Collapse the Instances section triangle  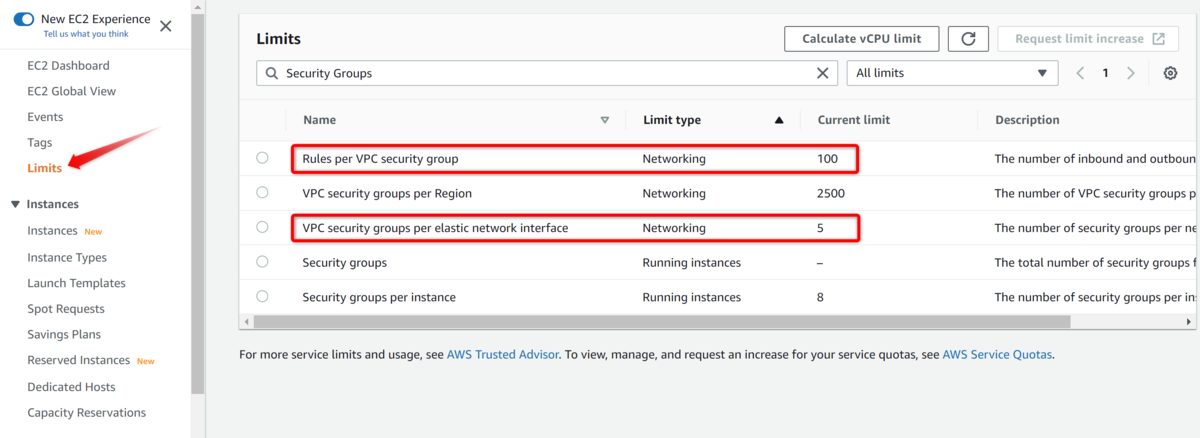15,204
